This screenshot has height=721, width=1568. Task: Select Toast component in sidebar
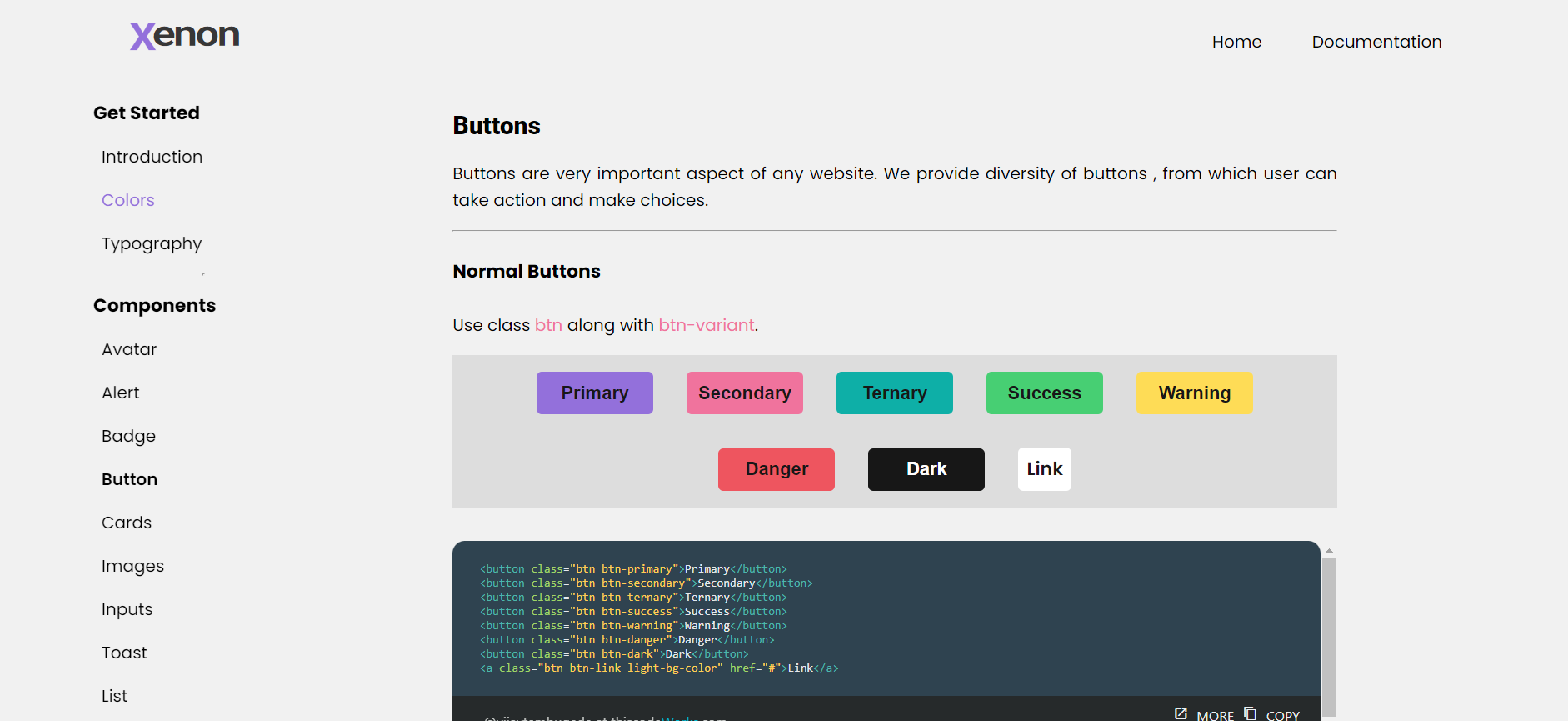(124, 653)
